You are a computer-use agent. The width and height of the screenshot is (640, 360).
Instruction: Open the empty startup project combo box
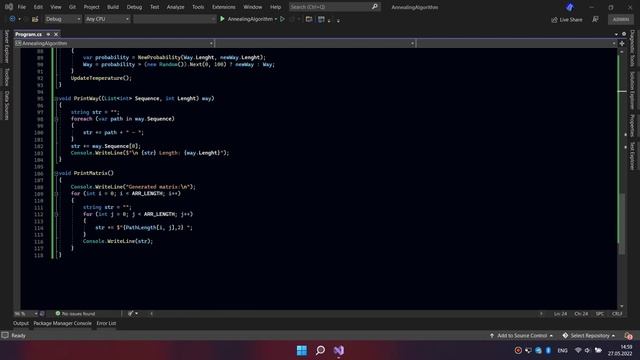(174, 19)
